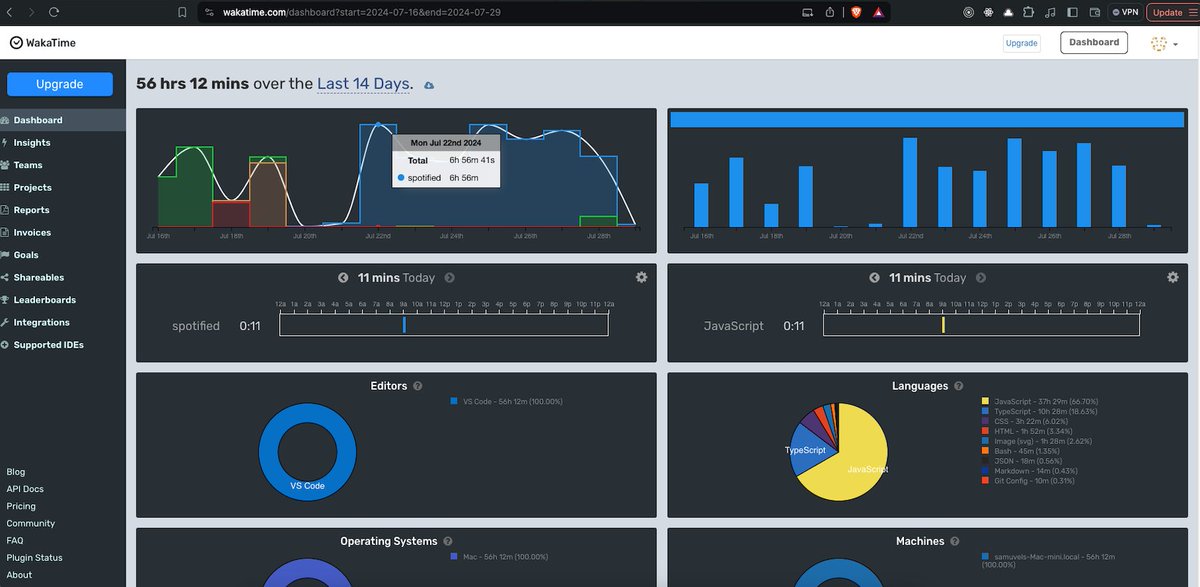
Task: Click the VPN button in toolbar
Action: click(1124, 12)
